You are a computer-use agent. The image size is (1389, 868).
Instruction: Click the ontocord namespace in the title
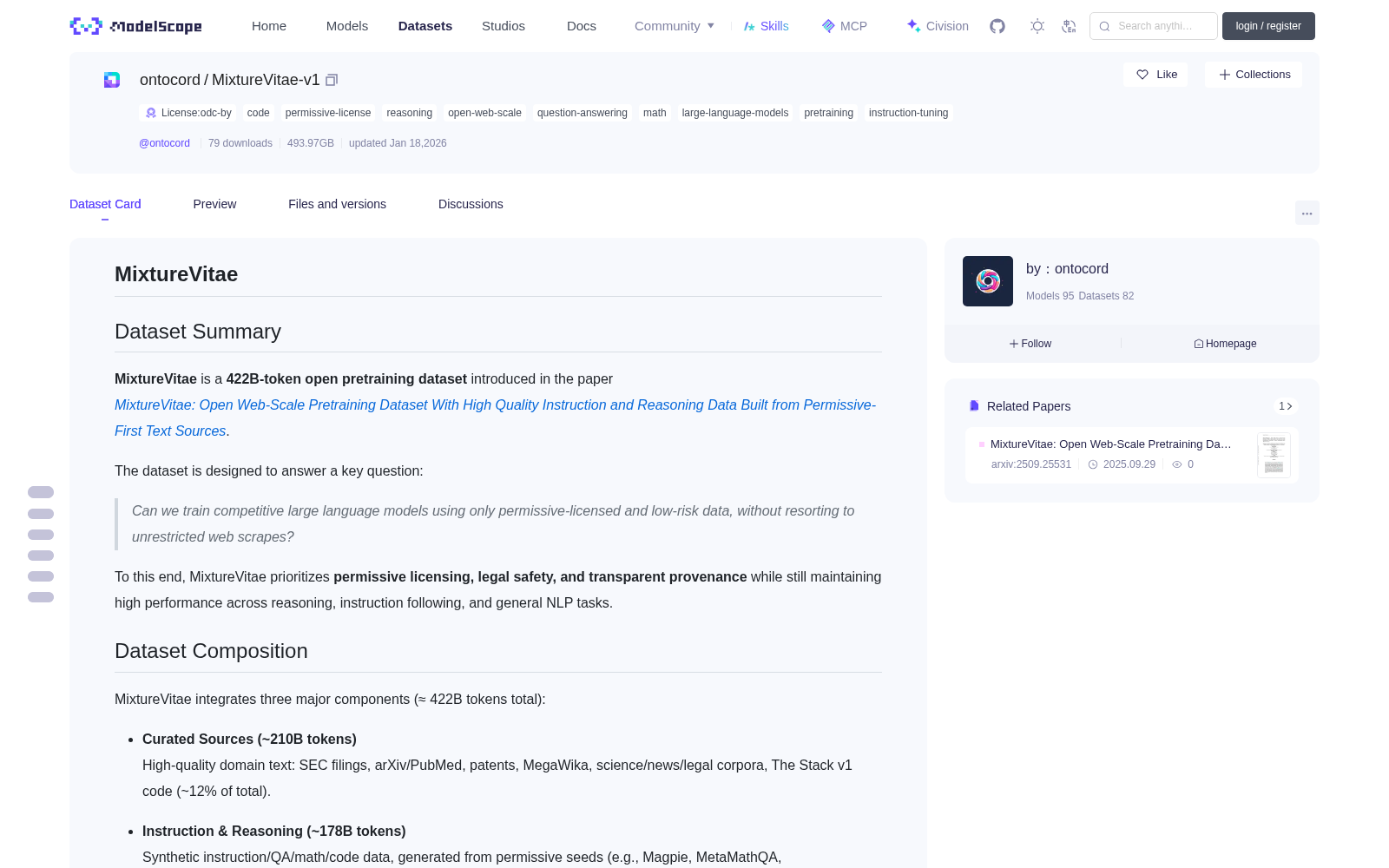170,80
